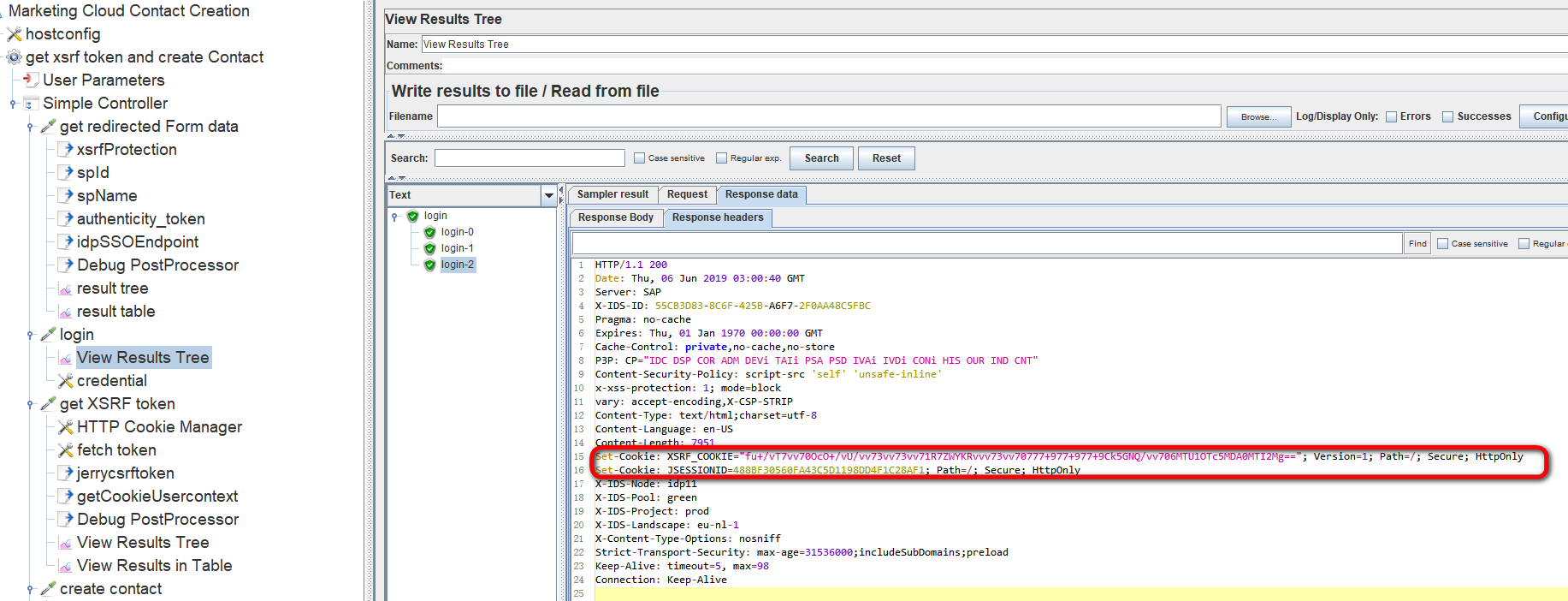Click the Configure button
Screen dimensions: 1568x601
tap(1545, 116)
